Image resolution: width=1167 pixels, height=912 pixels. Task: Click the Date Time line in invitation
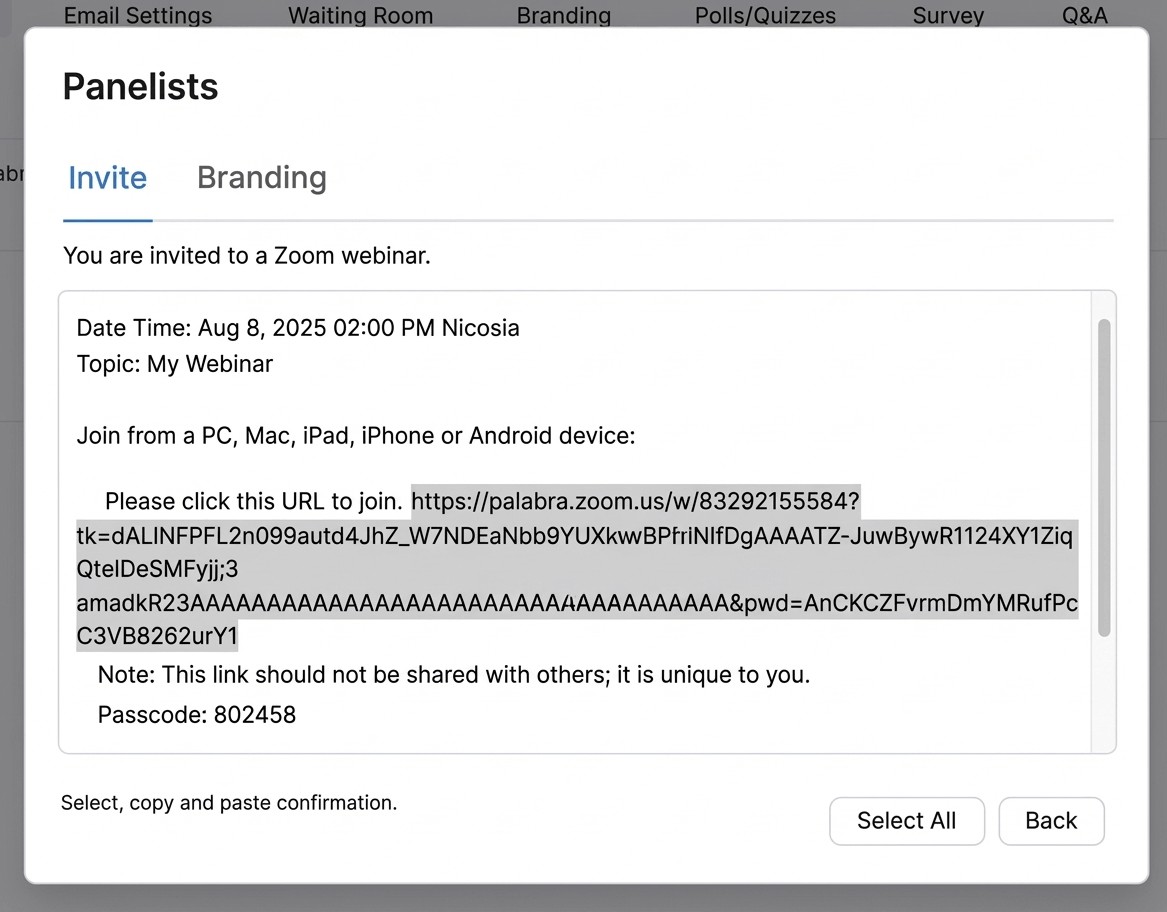coord(297,328)
